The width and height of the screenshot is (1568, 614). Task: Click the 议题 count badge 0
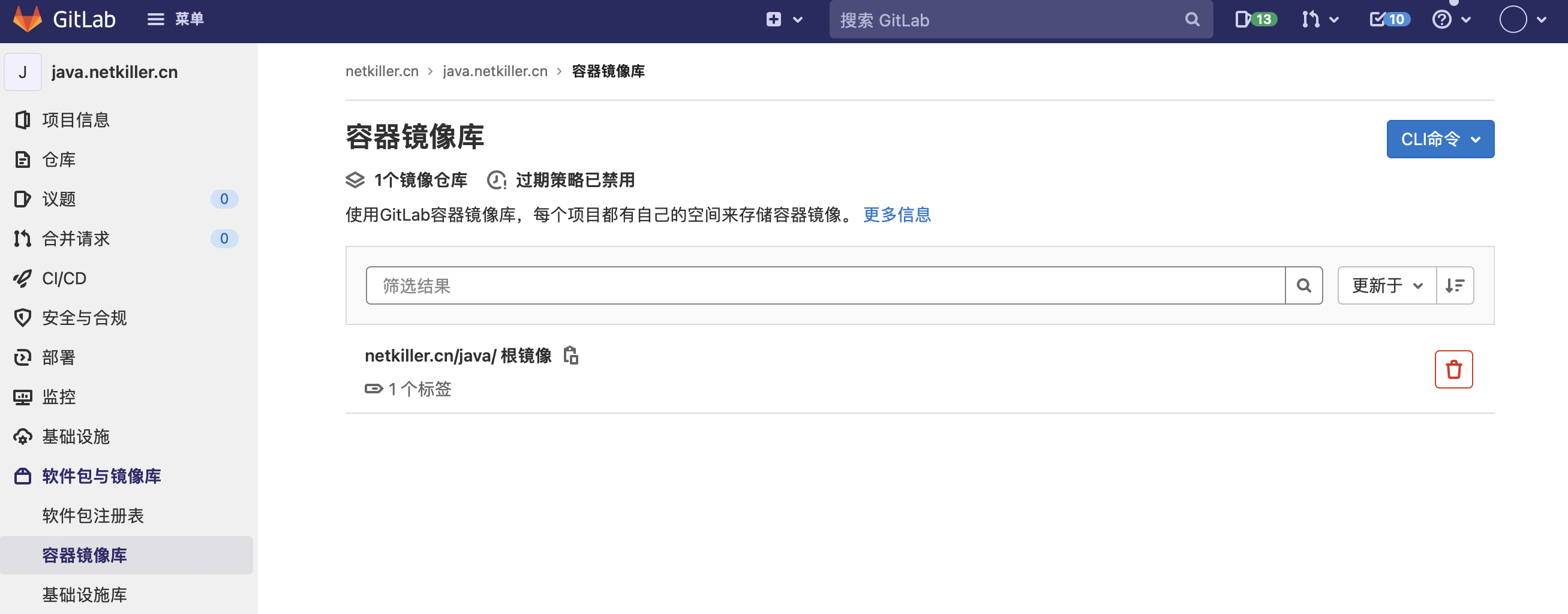224,199
